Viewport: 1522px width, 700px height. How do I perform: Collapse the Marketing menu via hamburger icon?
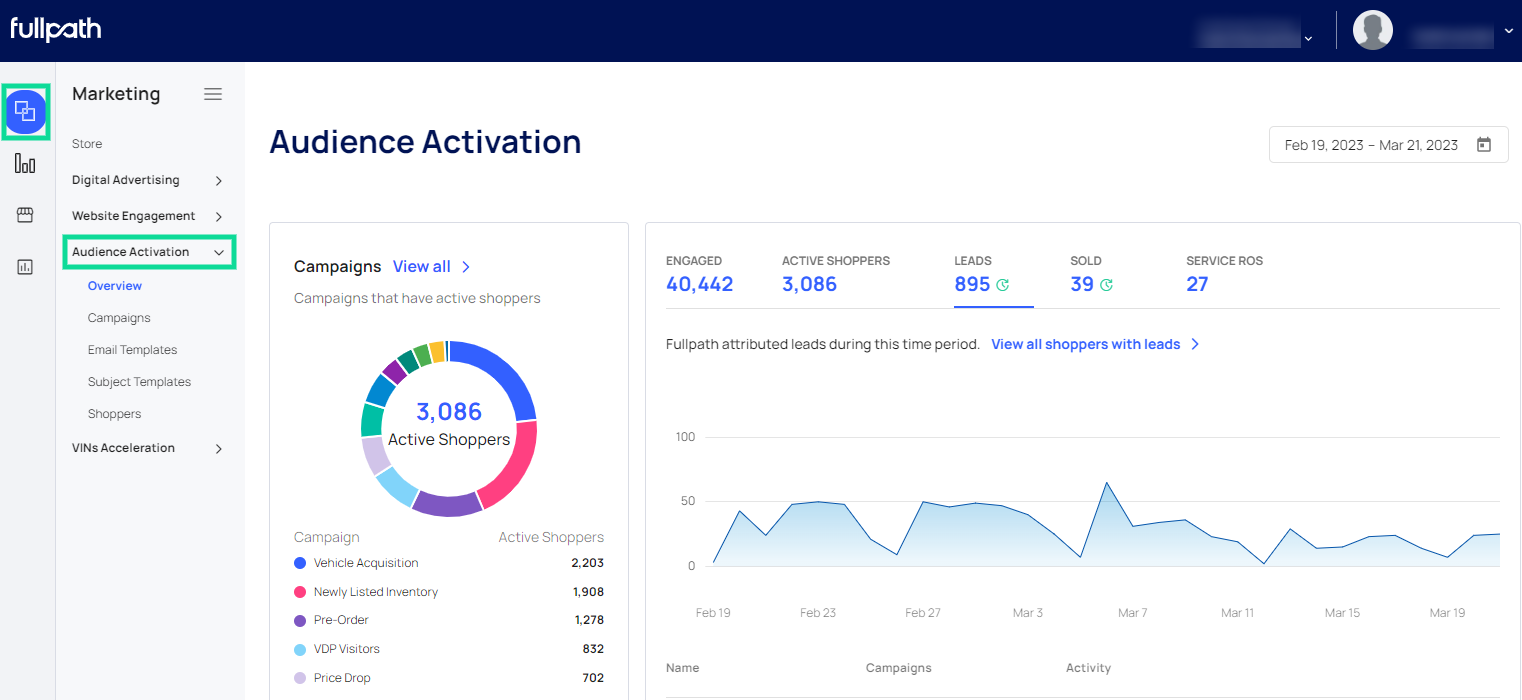pyautogui.click(x=213, y=94)
